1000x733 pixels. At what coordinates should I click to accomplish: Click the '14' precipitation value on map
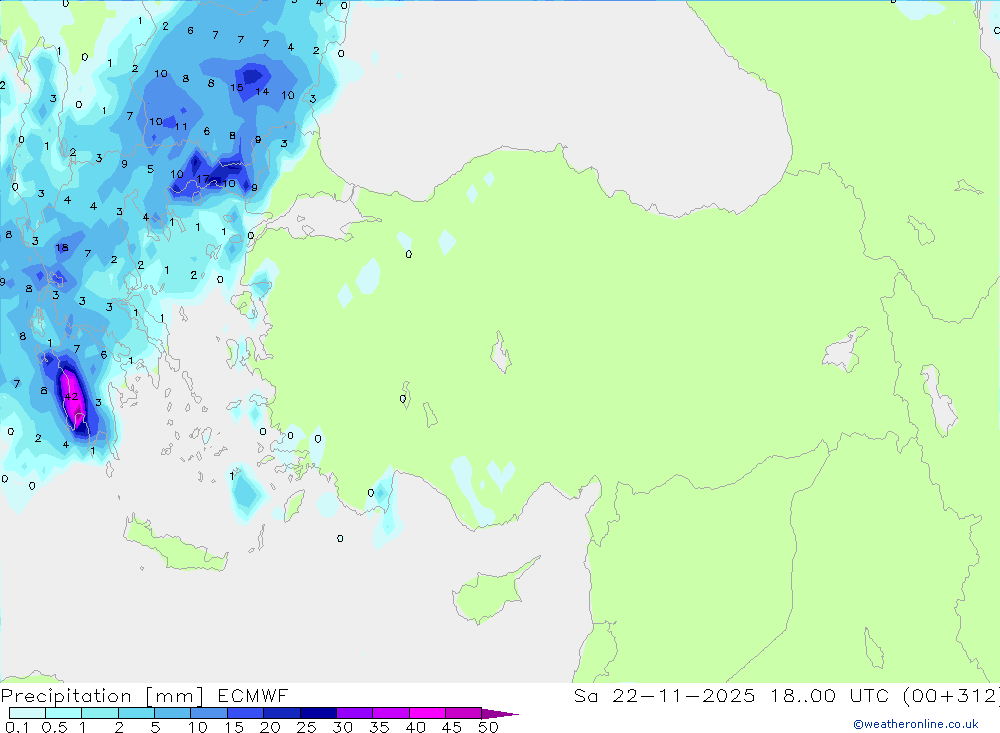tap(262, 92)
